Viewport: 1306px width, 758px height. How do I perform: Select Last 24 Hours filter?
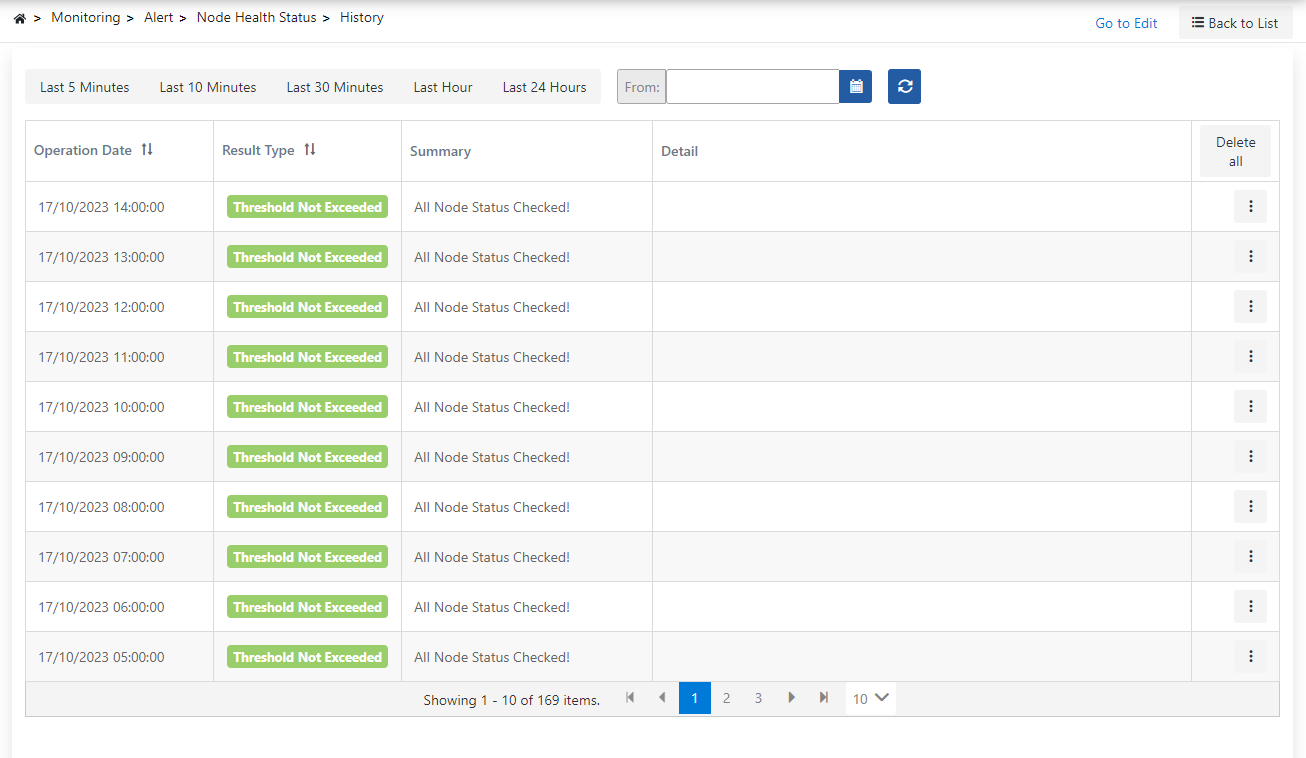coord(544,87)
